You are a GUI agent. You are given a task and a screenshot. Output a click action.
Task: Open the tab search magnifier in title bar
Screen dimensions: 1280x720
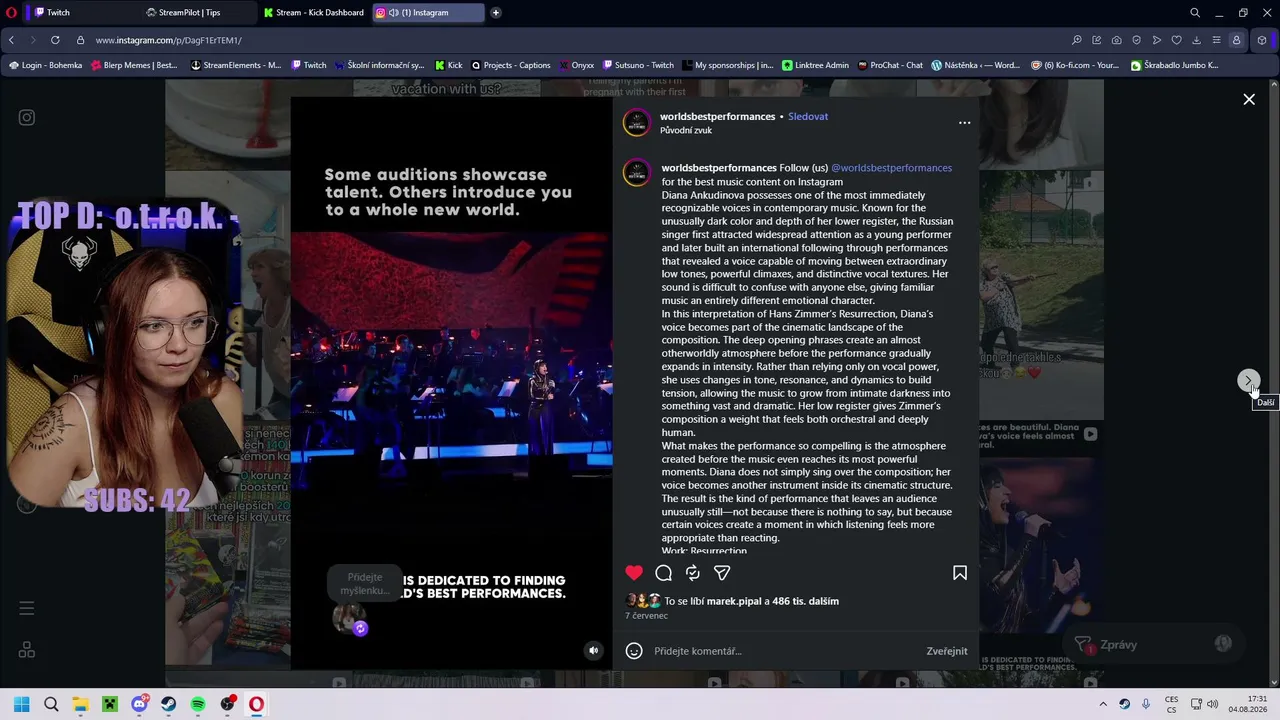click(x=1195, y=13)
